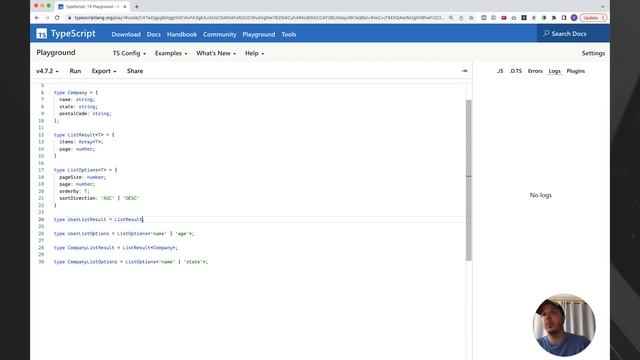Image resolution: width=640 pixels, height=360 pixels.
Task: Open the TS Config dropdown
Action: click(x=129, y=53)
